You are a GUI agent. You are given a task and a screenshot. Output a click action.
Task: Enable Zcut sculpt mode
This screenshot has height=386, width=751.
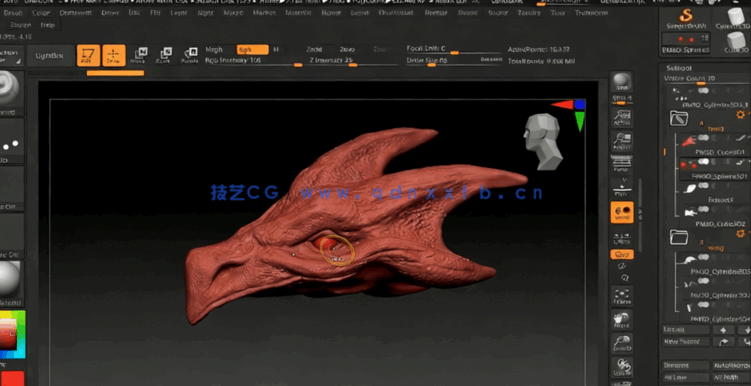point(379,49)
